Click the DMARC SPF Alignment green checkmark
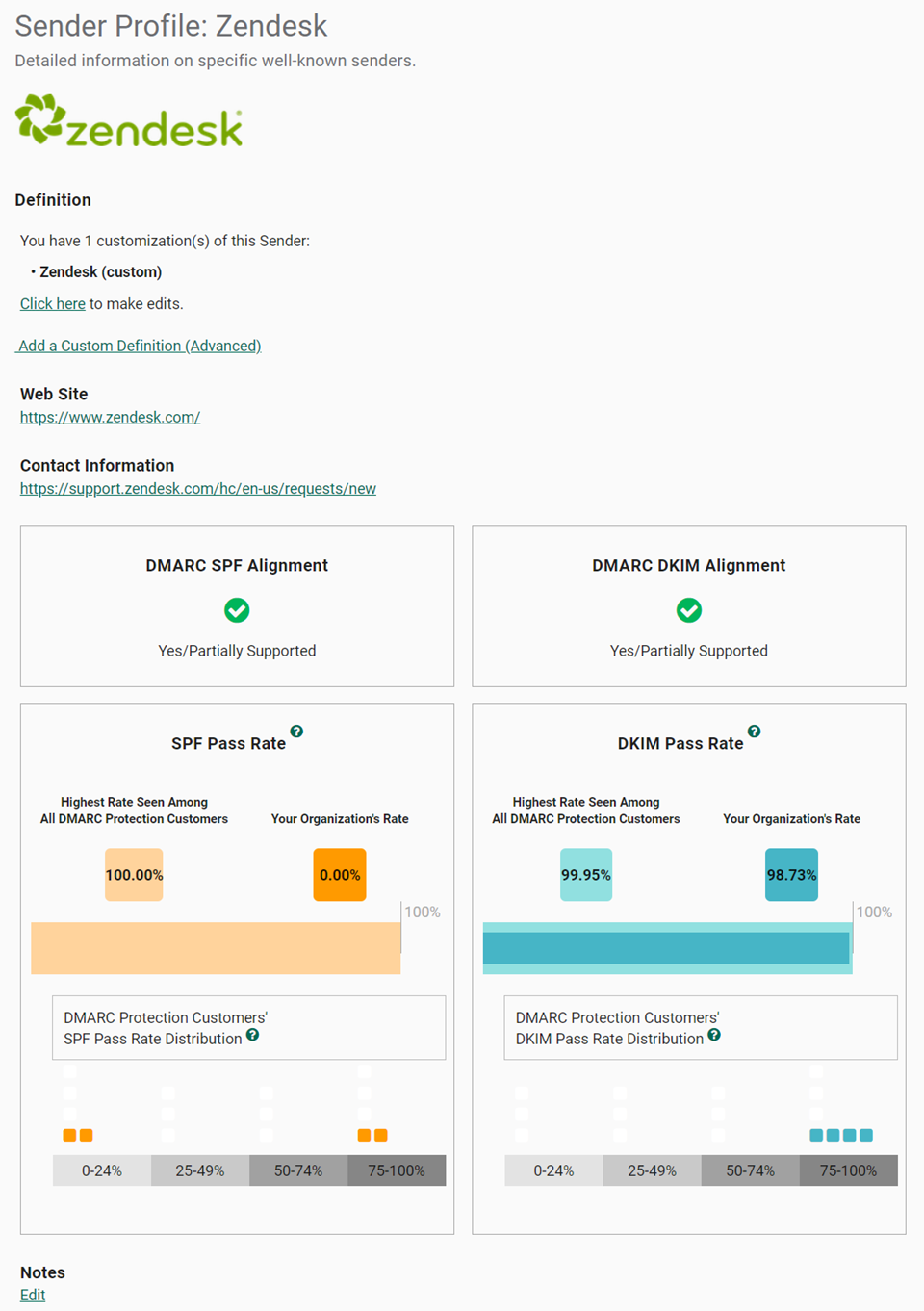The height and width of the screenshot is (1311, 924). point(237,610)
